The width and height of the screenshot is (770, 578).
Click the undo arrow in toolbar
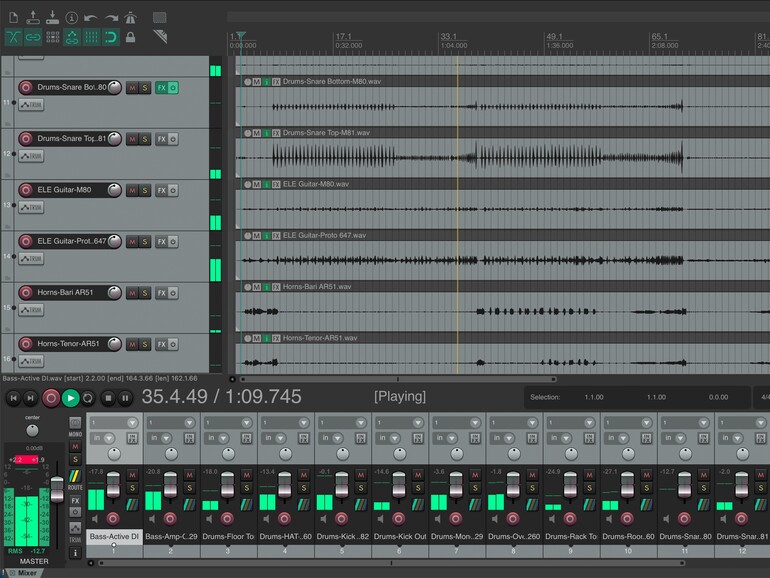click(x=90, y=18)
